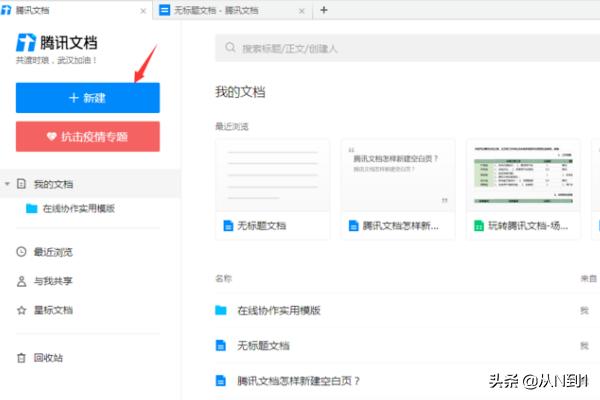The image size is (600, 400).
Task: Click folder icon beside sidebar 在线协作实用模版
Action: 31,209
